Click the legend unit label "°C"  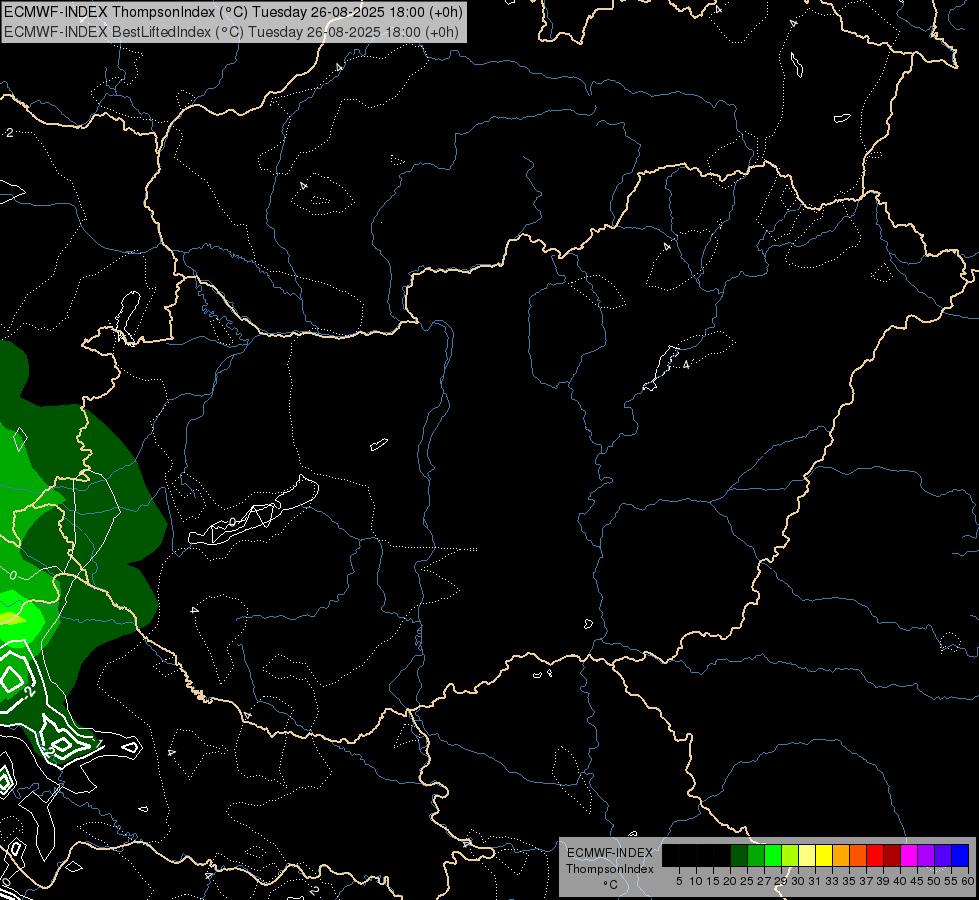pos(610,884)
